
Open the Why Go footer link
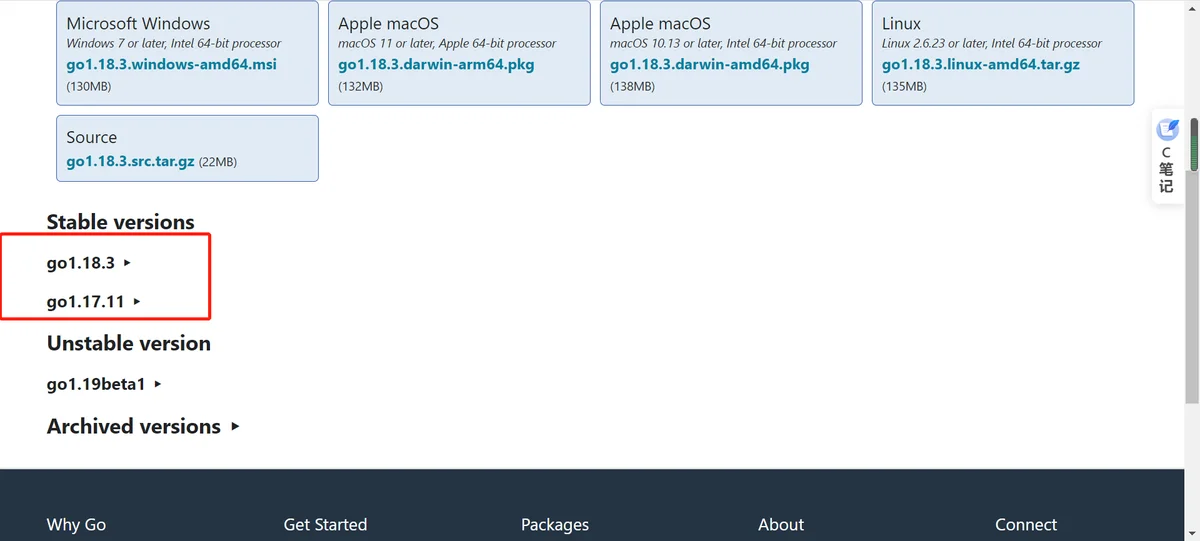(76, 524)
